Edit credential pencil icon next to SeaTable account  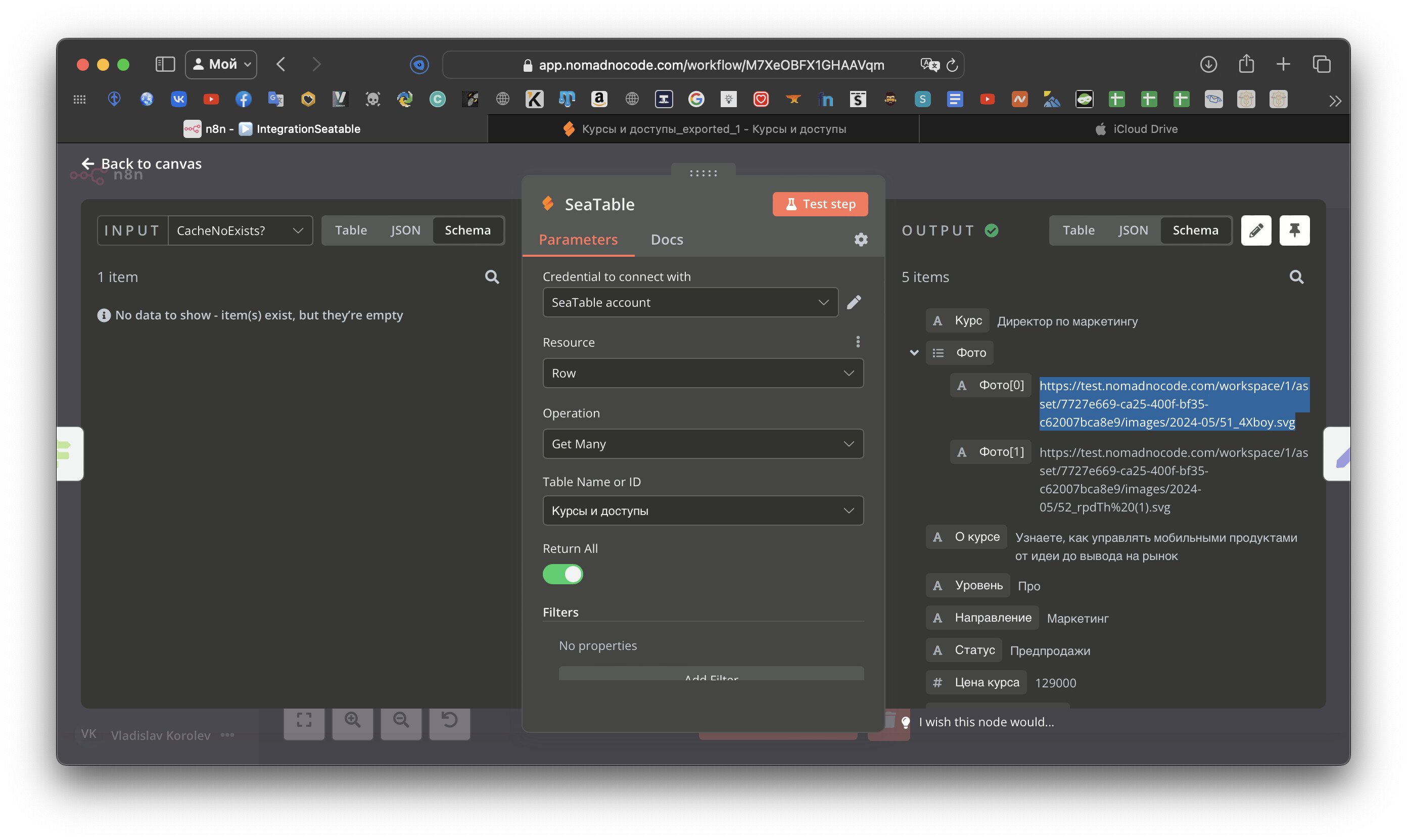(854, 302)
